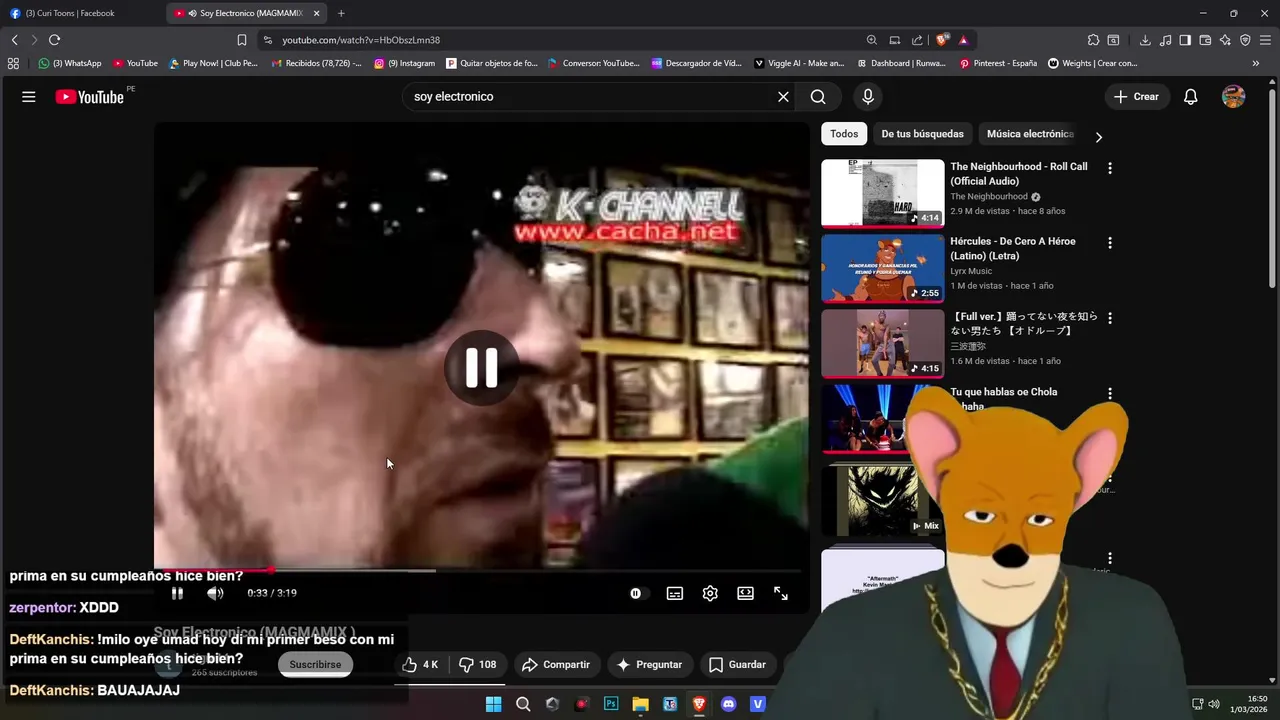
Task: Open the player settings gear
Action: (710, 593)
